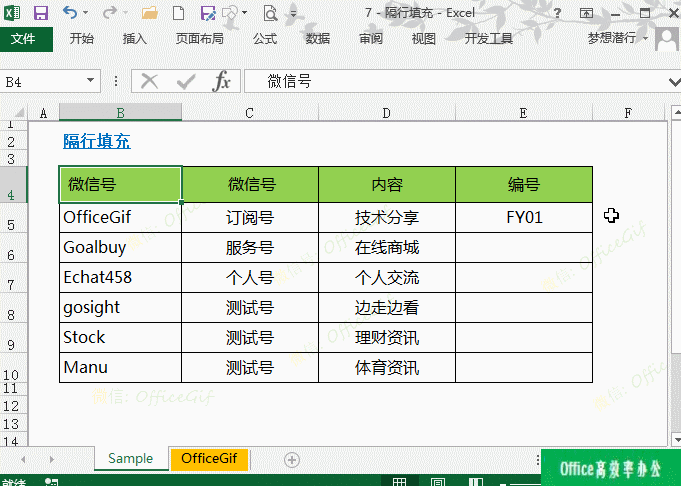Click the Print Preview magnifier icon

[269, 13]
